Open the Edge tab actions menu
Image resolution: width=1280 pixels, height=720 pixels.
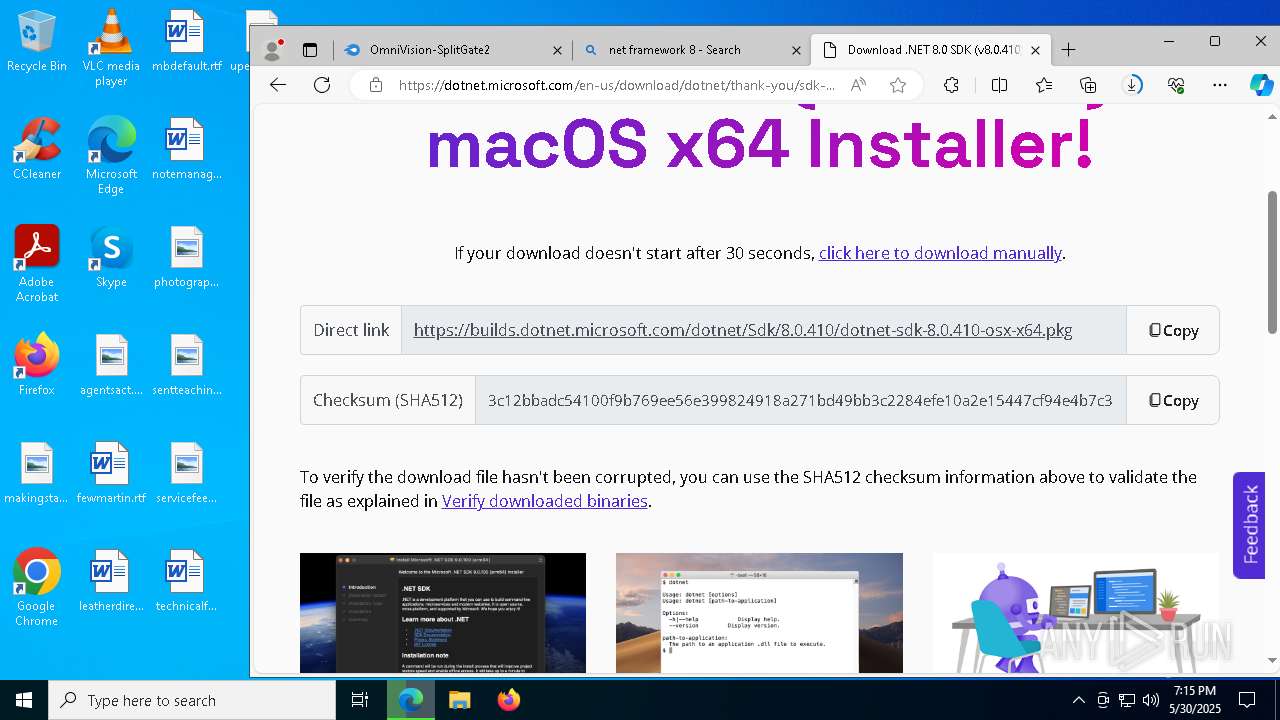coord(310,50)
